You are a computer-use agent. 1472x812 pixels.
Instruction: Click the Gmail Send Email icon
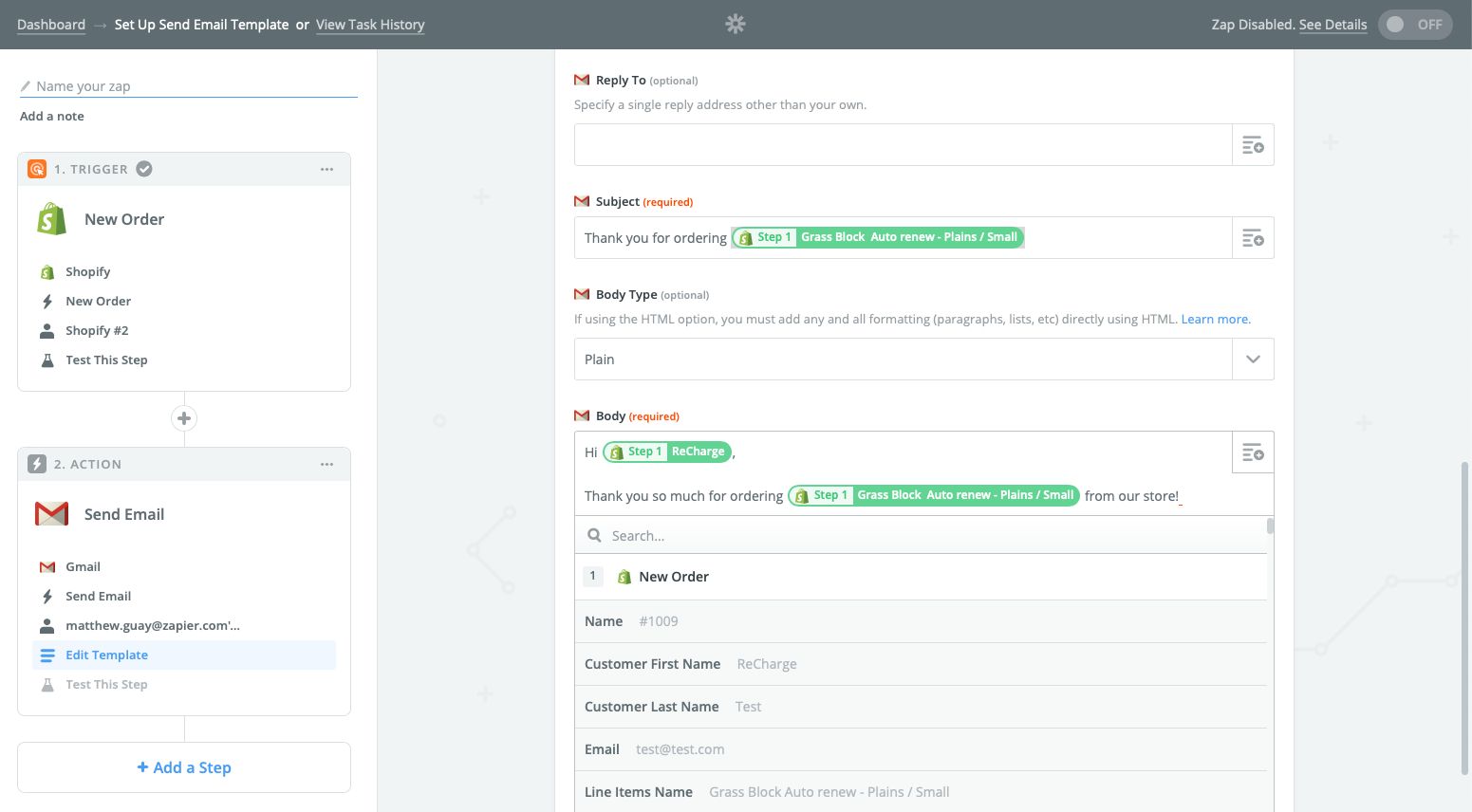[52, 514]
